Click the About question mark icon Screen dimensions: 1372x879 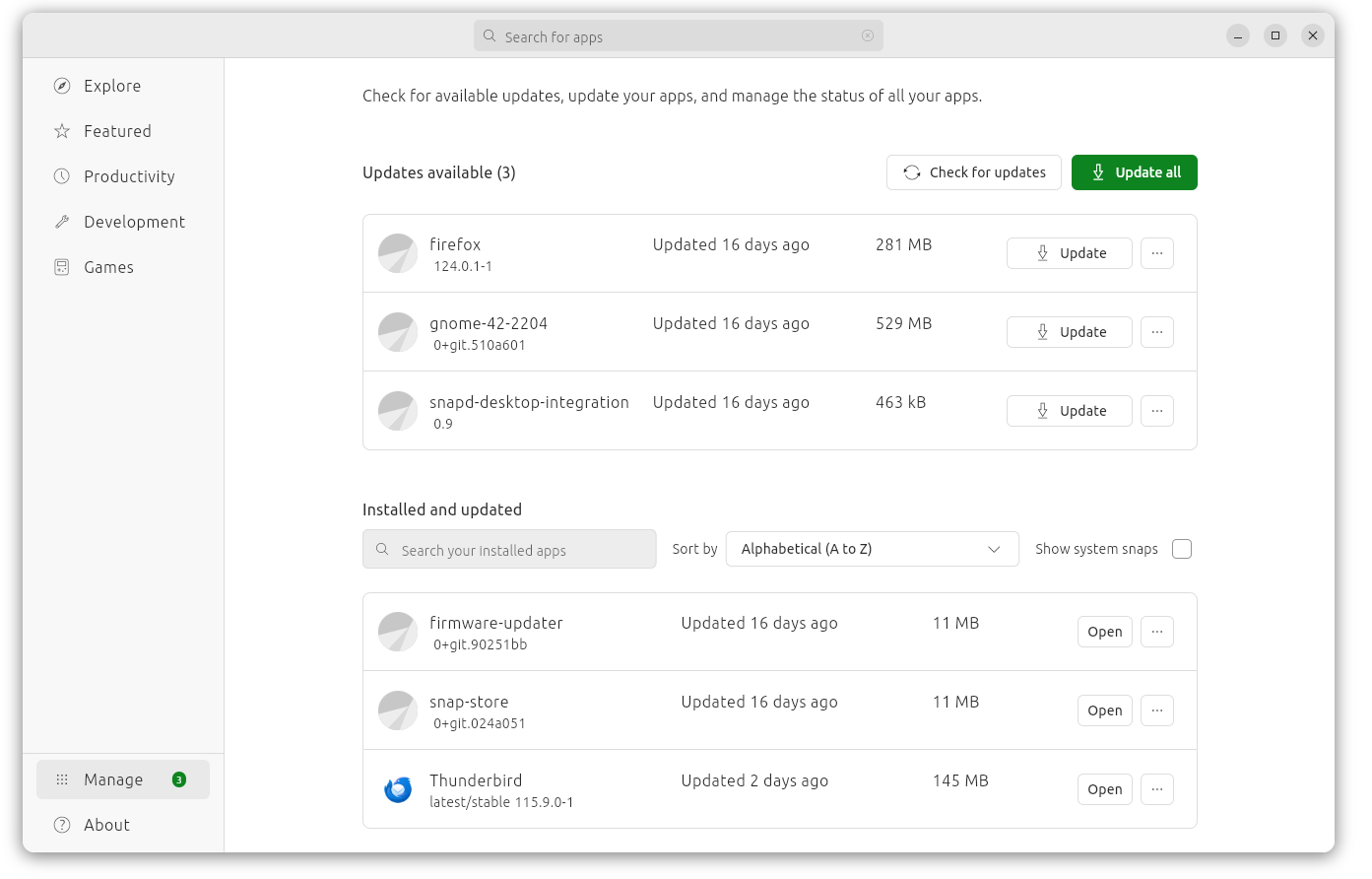click(x=62, y=825)
